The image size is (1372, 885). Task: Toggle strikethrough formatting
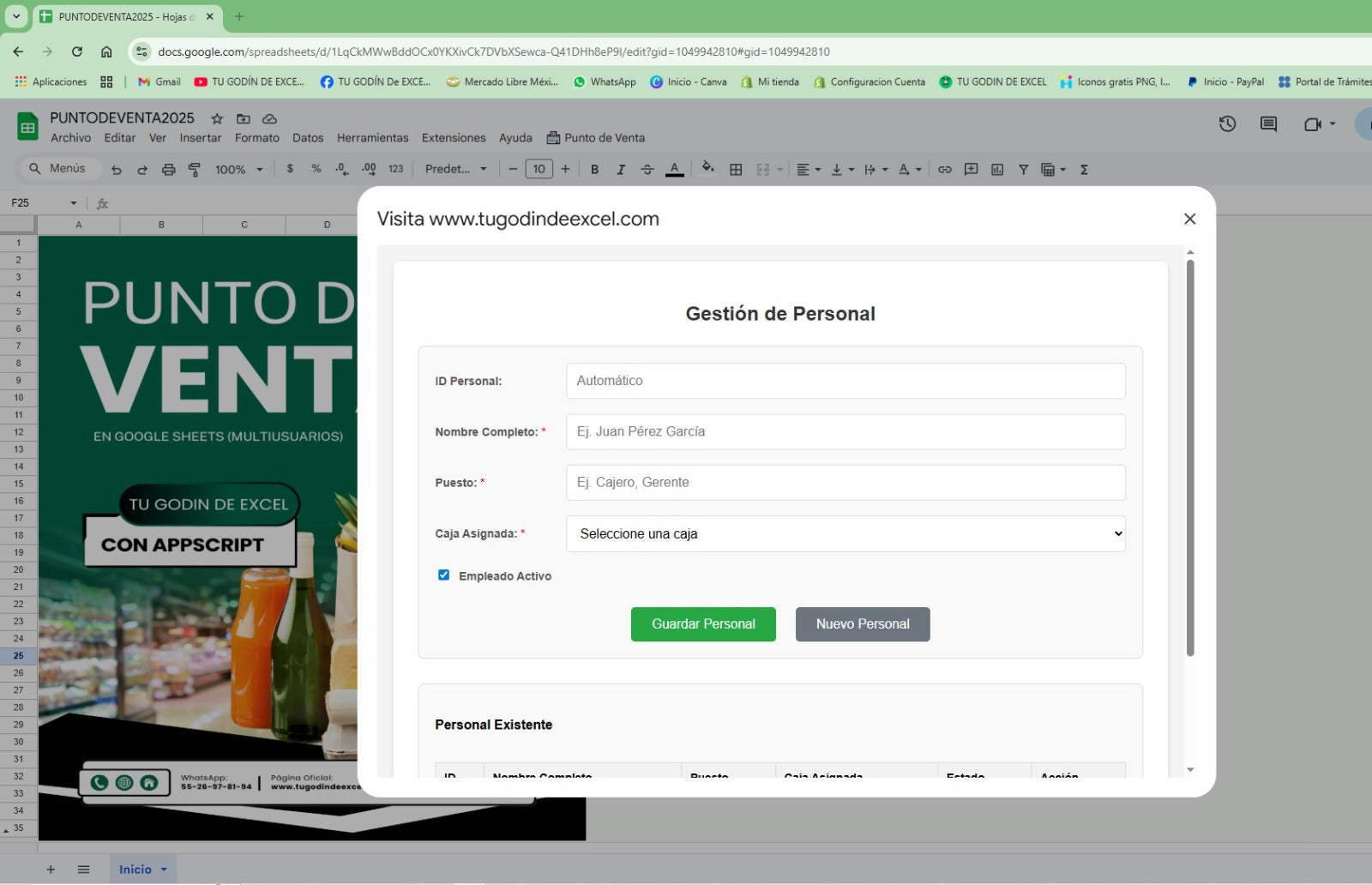[647, 170]
